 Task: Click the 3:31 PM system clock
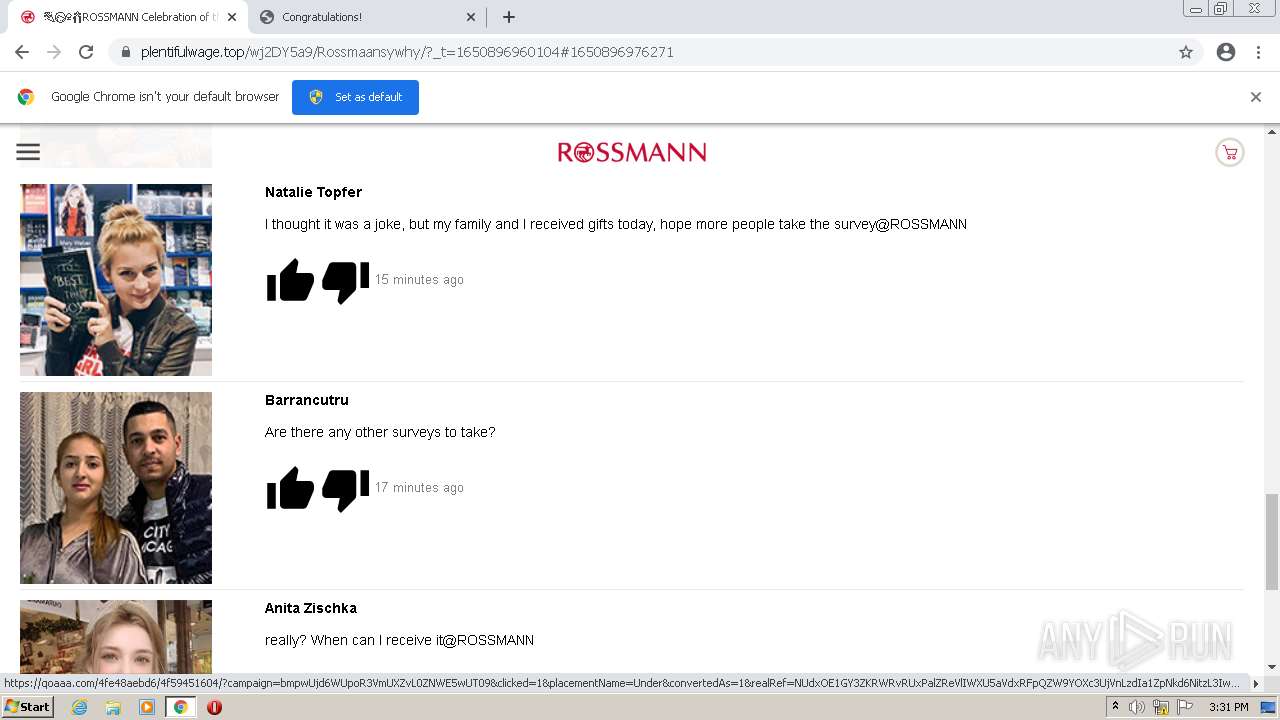pos(1228,707)
